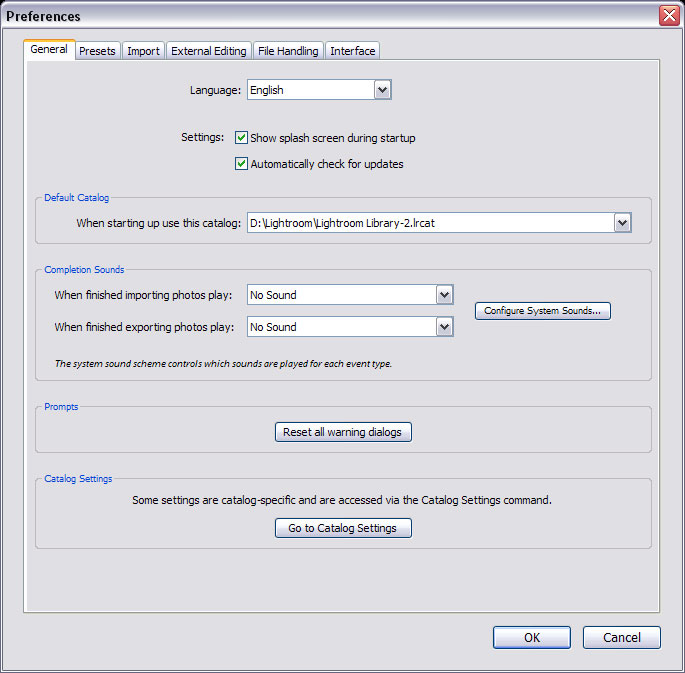Click "When finished importing photos play" label
This screenshot has height=673, width=685.
click(x=143, y=295)
